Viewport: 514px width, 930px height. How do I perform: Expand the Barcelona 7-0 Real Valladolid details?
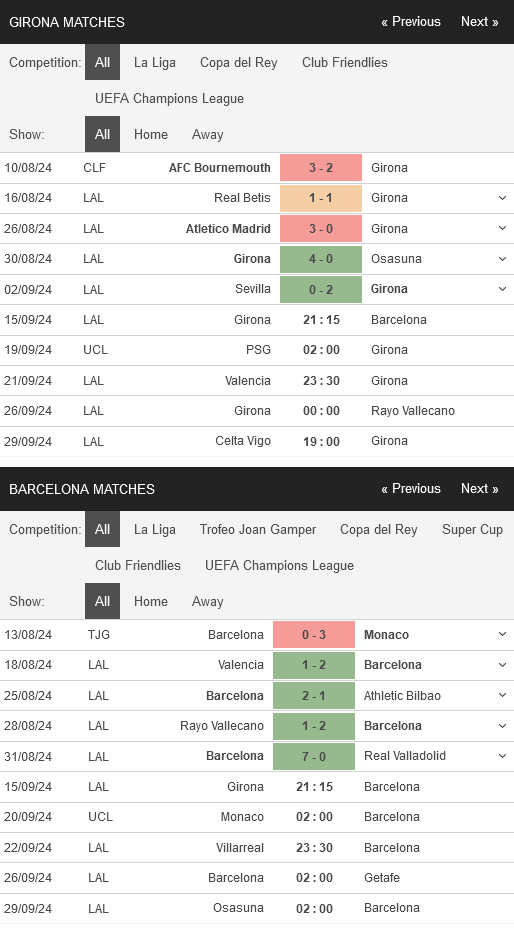502,756
